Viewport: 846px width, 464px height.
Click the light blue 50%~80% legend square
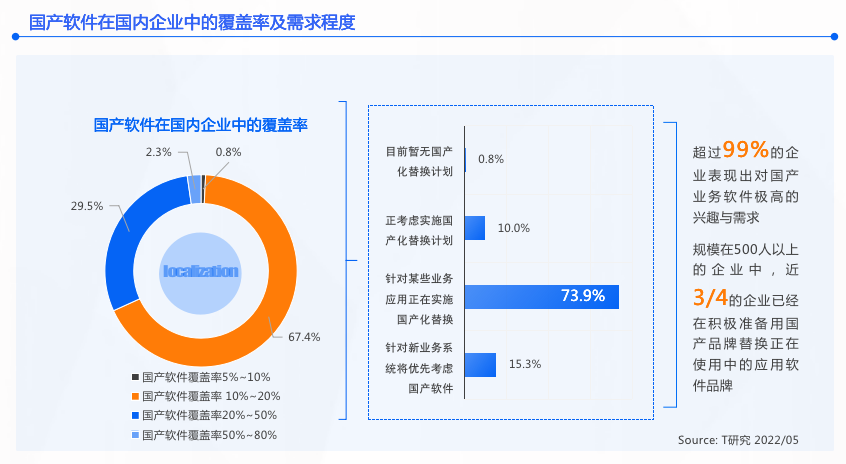click(x=135, y=435)
